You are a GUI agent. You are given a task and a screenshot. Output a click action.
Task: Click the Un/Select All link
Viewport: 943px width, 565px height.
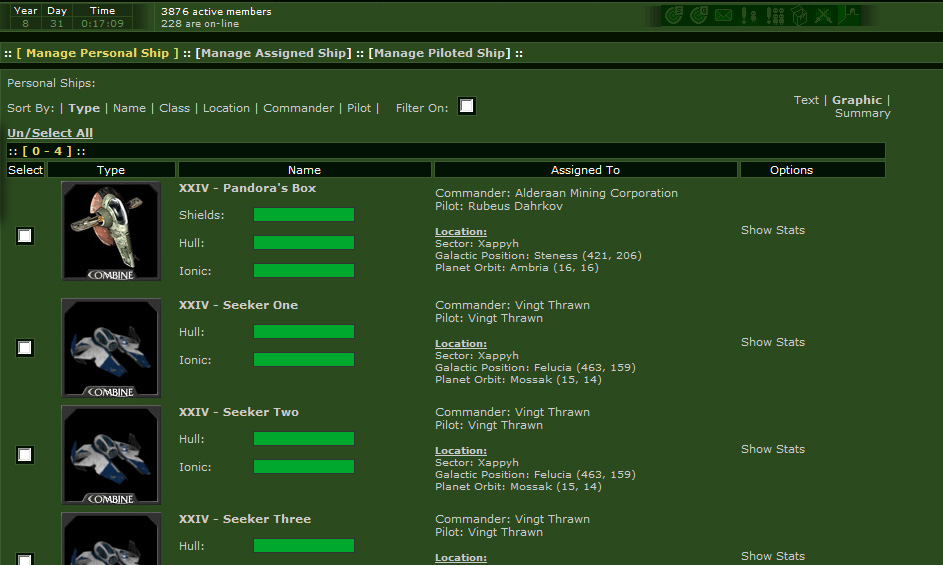click(50, 133)
